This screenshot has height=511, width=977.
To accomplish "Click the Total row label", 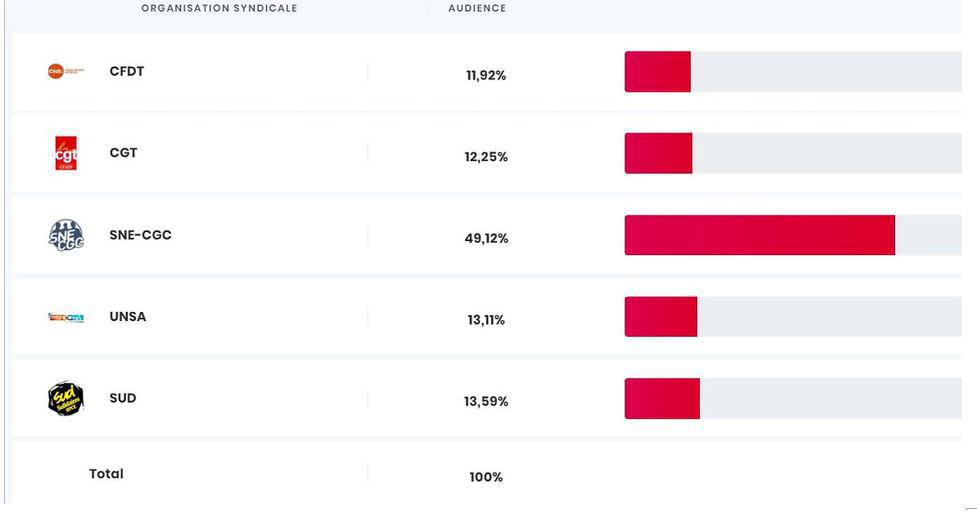I will [x=106, y=474].
